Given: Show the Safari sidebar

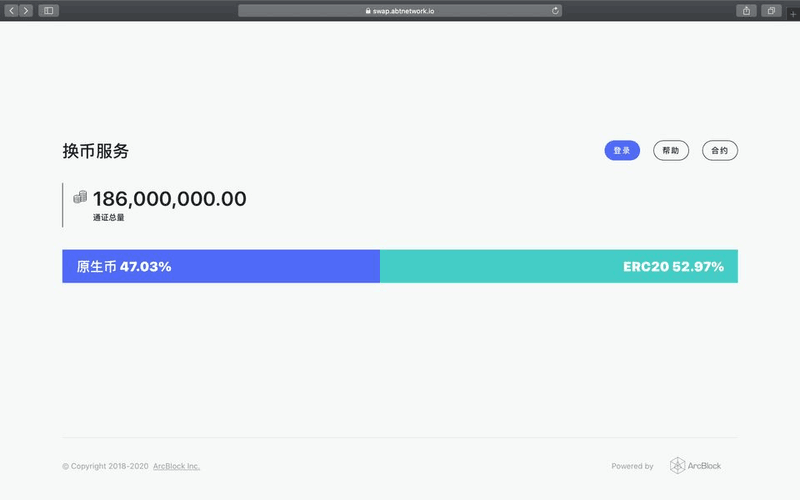Looking at the screenshot, I should [48, 10].
